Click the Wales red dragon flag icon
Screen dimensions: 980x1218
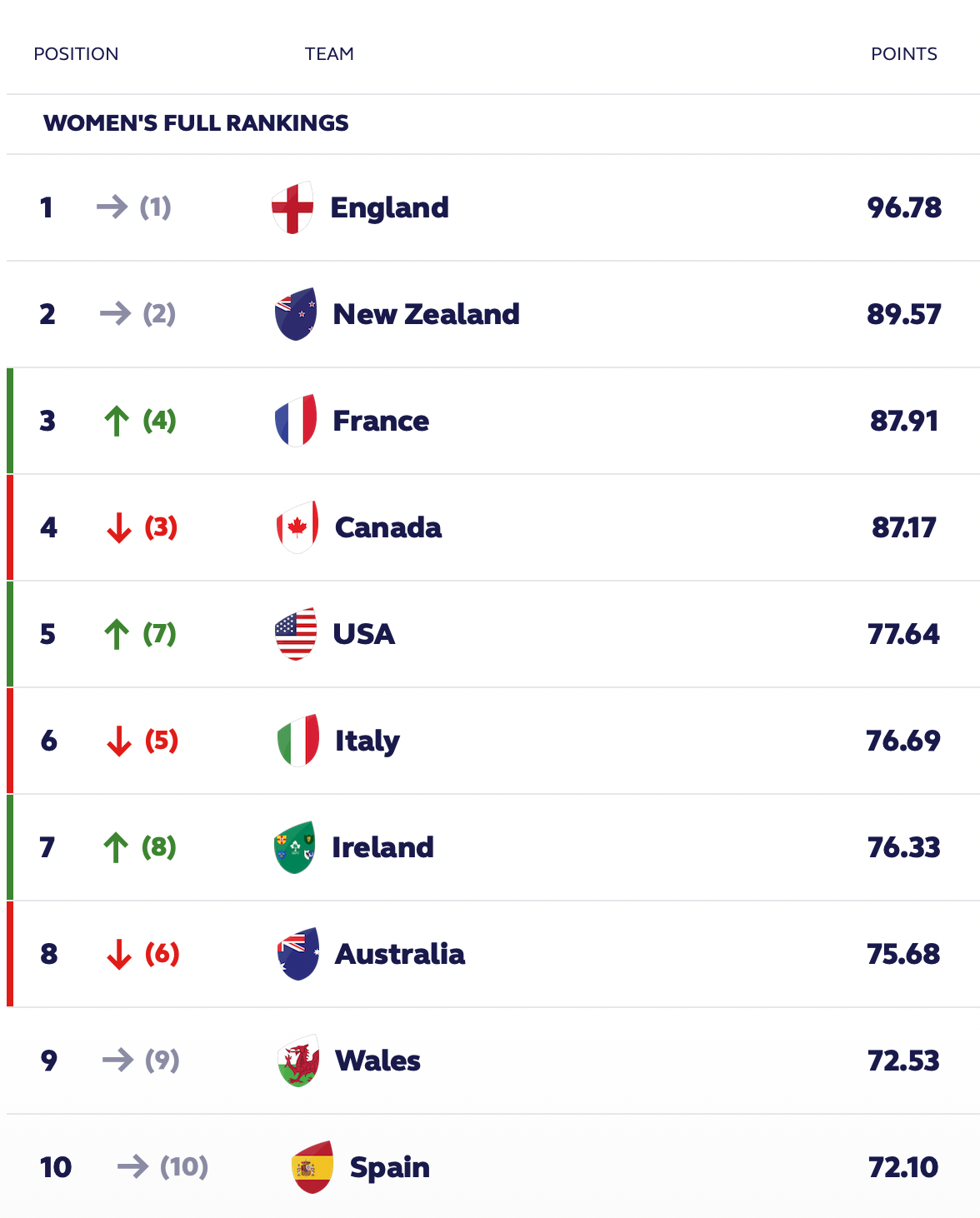pos(298,1061)
